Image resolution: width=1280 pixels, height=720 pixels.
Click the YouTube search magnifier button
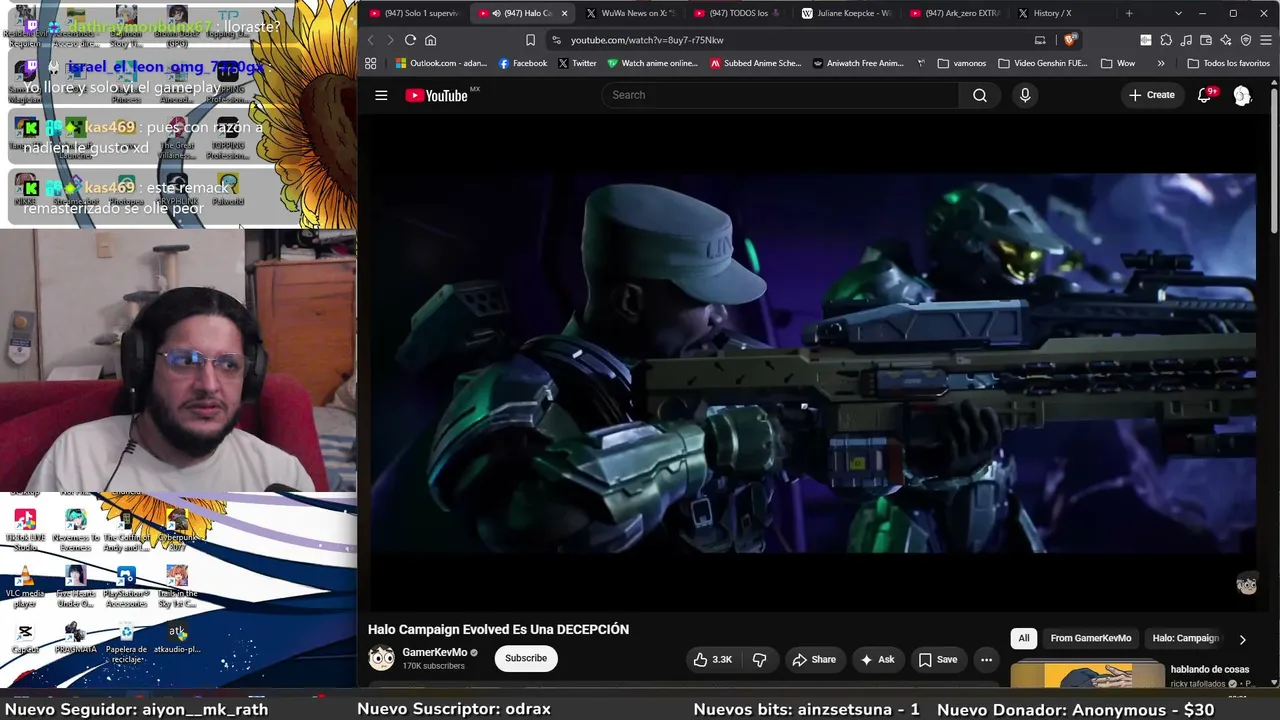(x=980, y=95)
